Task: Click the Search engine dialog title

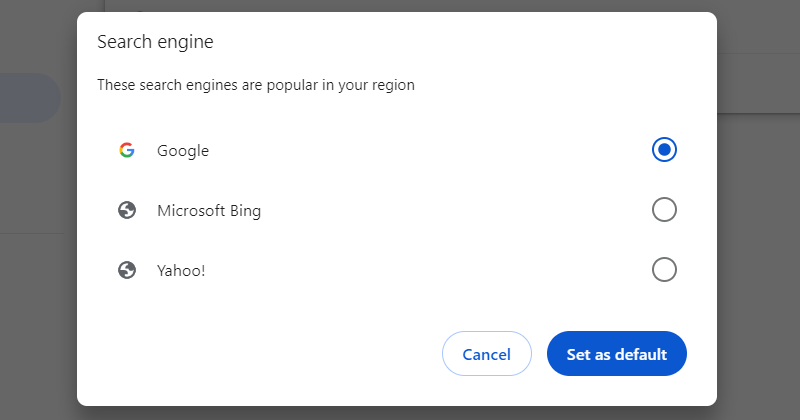Action: [x=155, y=42]
